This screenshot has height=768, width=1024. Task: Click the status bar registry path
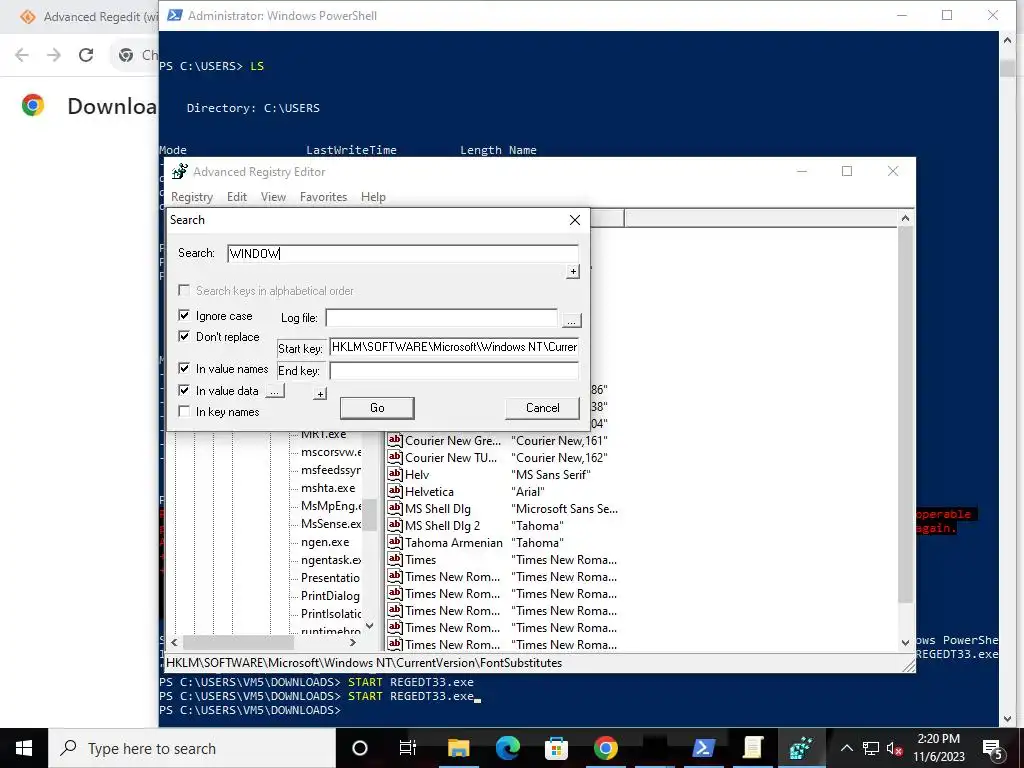tap(364, 662)
